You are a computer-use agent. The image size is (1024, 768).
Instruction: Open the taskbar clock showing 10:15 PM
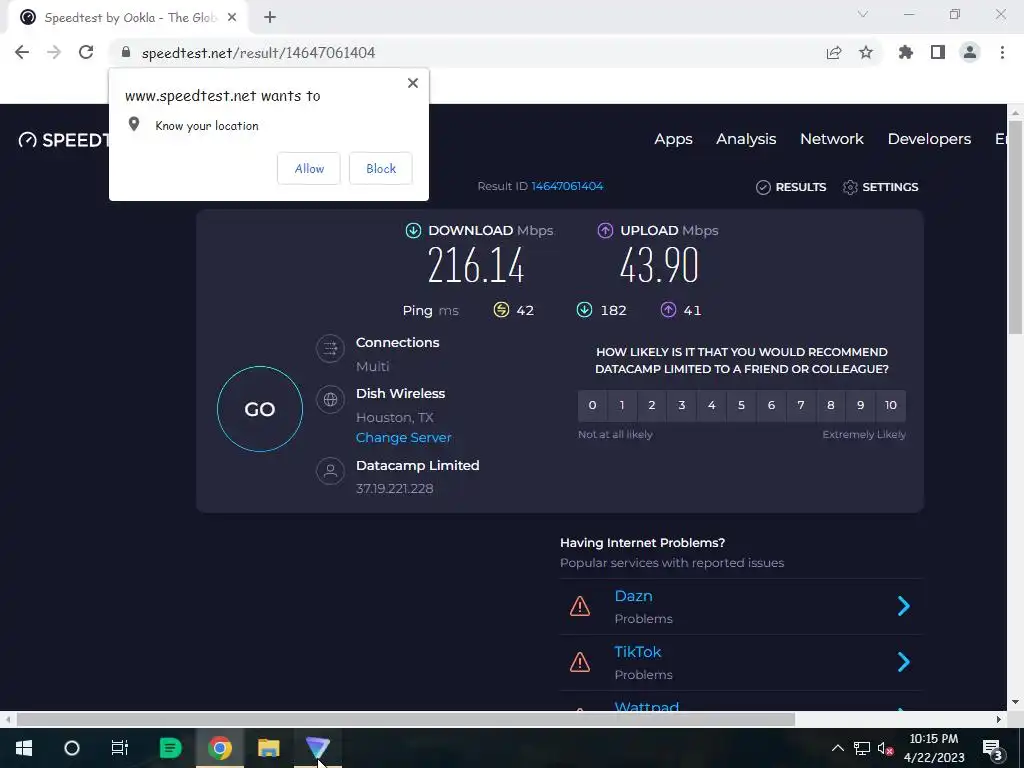point(934,748)
